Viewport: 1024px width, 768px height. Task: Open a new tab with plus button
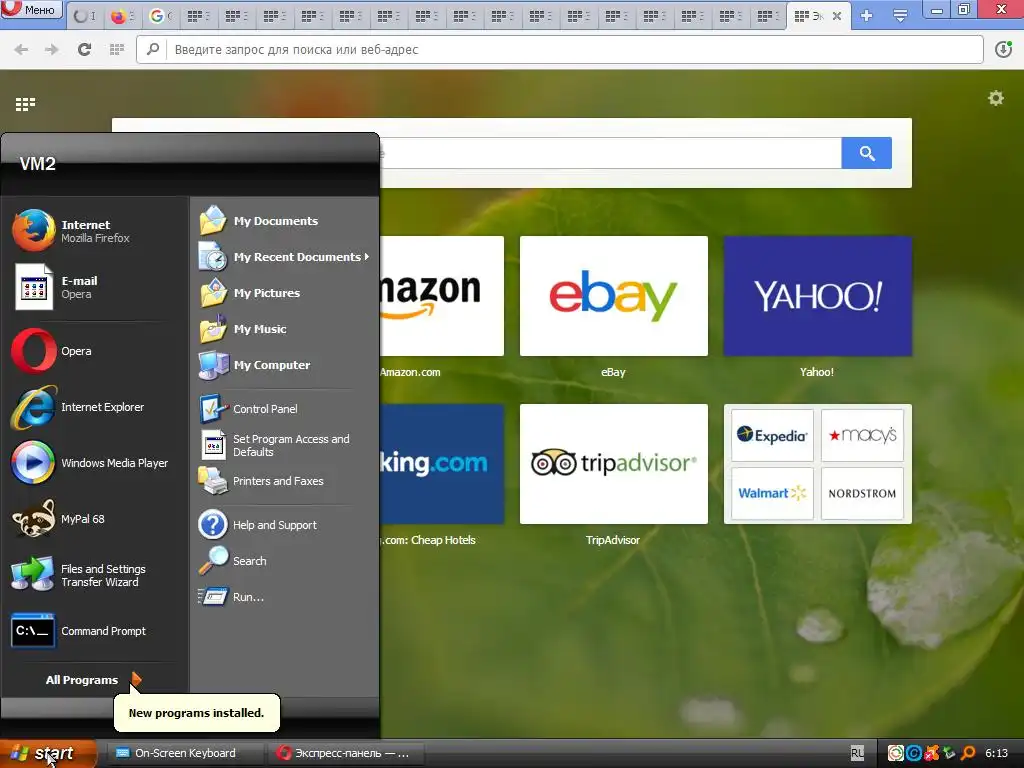pyautogui.click(x=867, y=16)
